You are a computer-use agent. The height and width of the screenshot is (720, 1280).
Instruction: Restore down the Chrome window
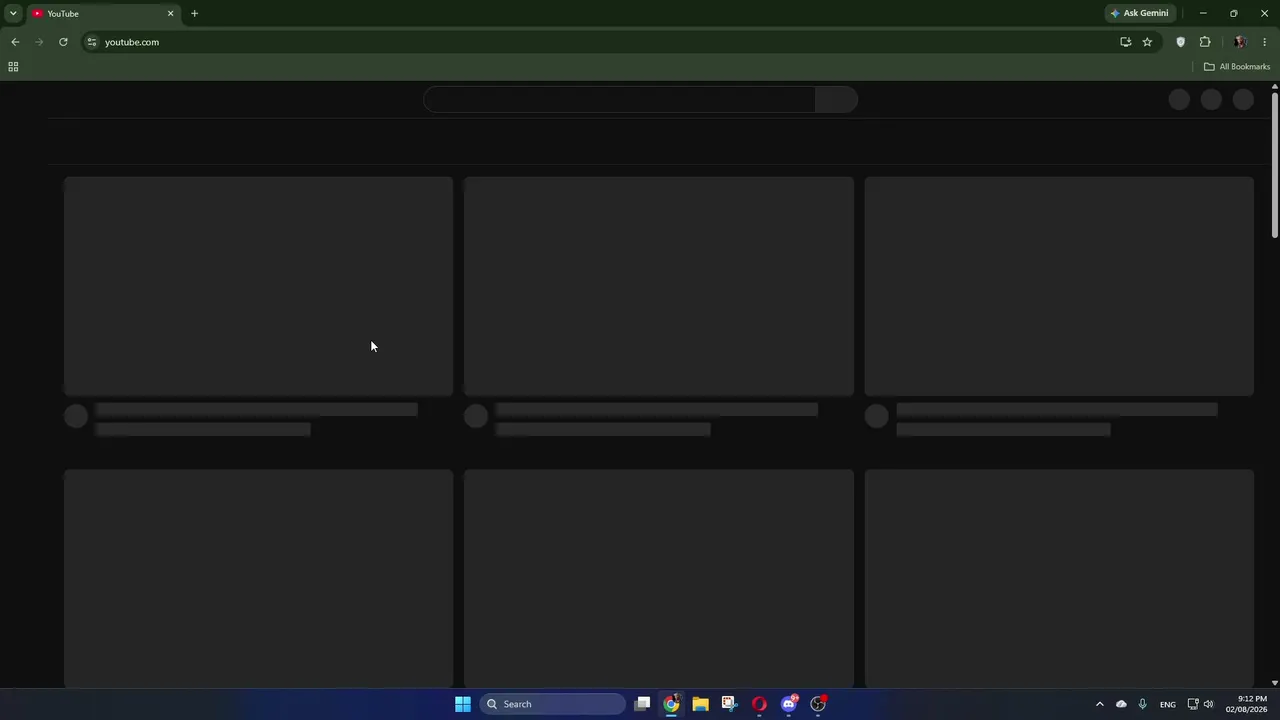[1234, 13]
